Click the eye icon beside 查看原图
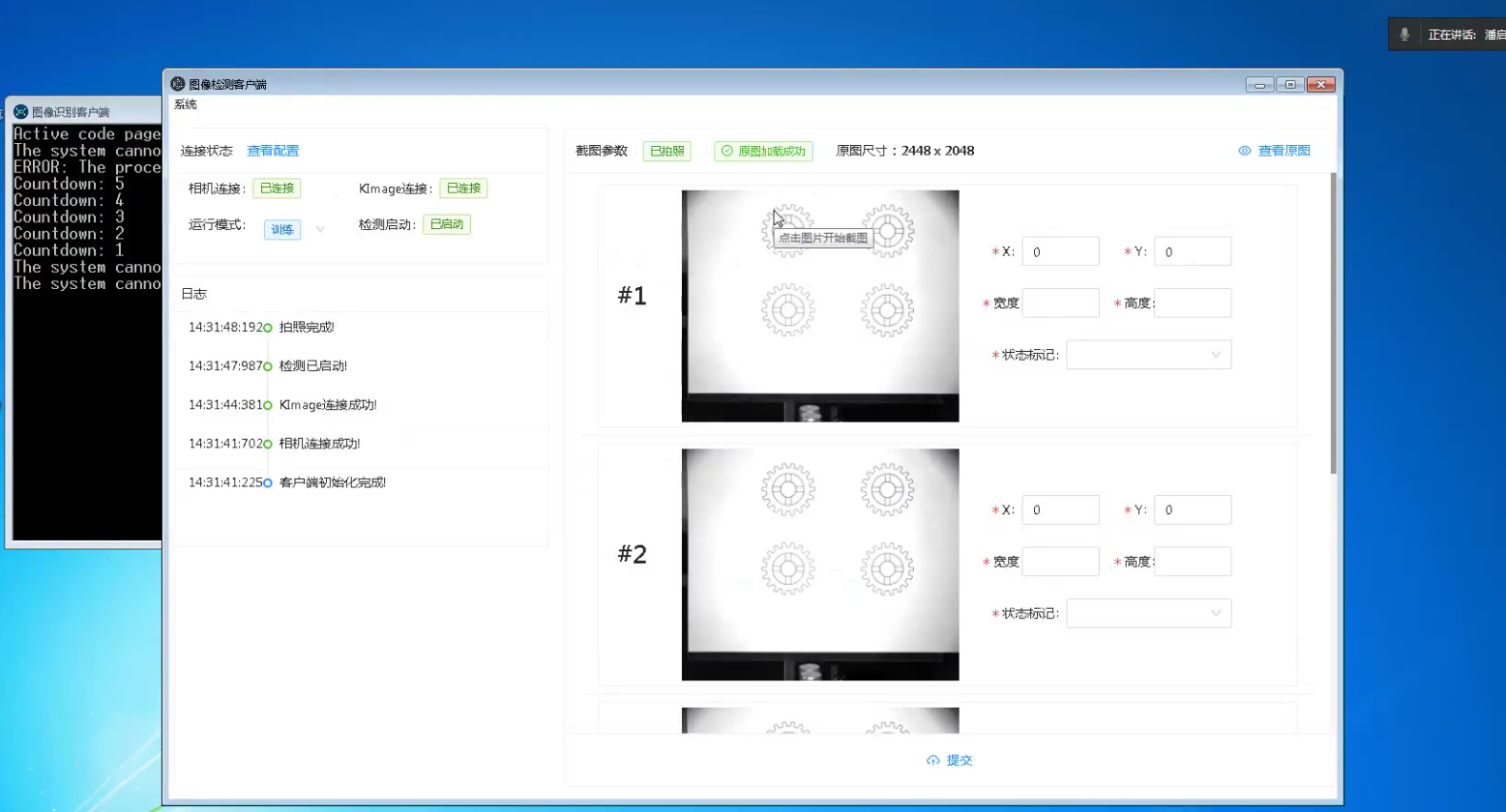 [x=1245, y=151]
